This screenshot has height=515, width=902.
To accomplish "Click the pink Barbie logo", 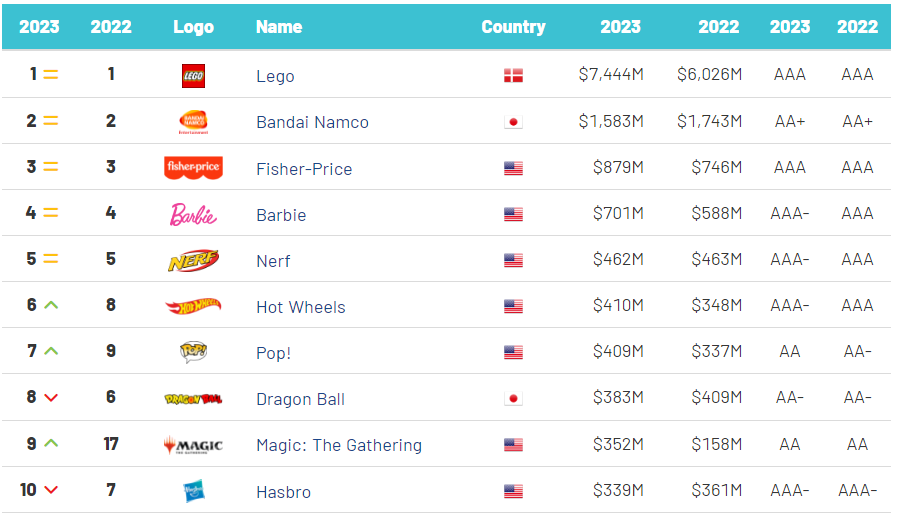I will tap(193, 214).
